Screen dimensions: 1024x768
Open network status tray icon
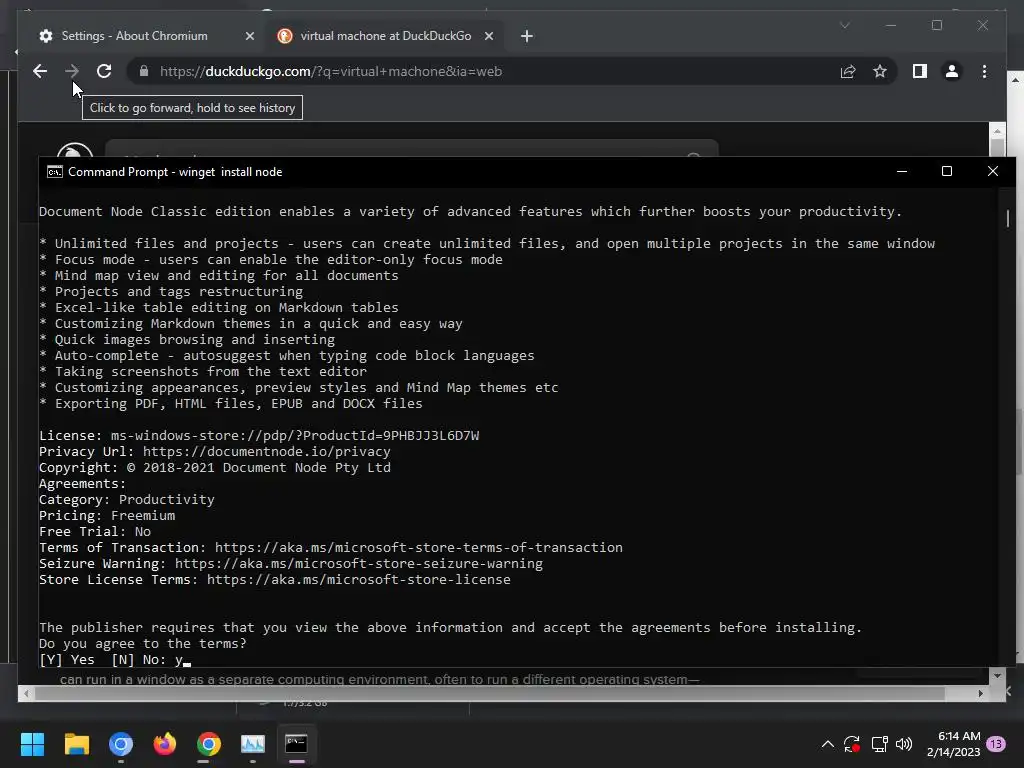click(x=879, y=744)
